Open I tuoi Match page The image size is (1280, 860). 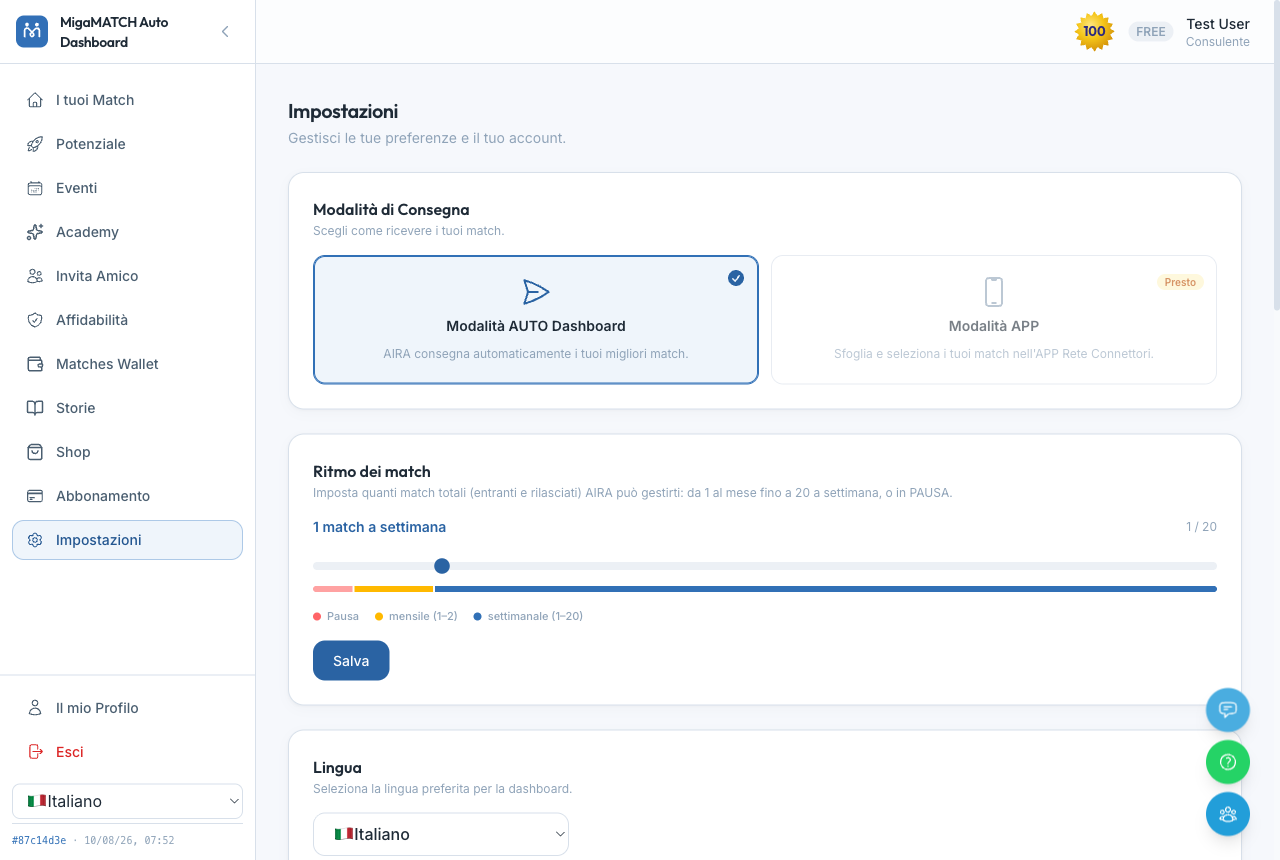127,100
